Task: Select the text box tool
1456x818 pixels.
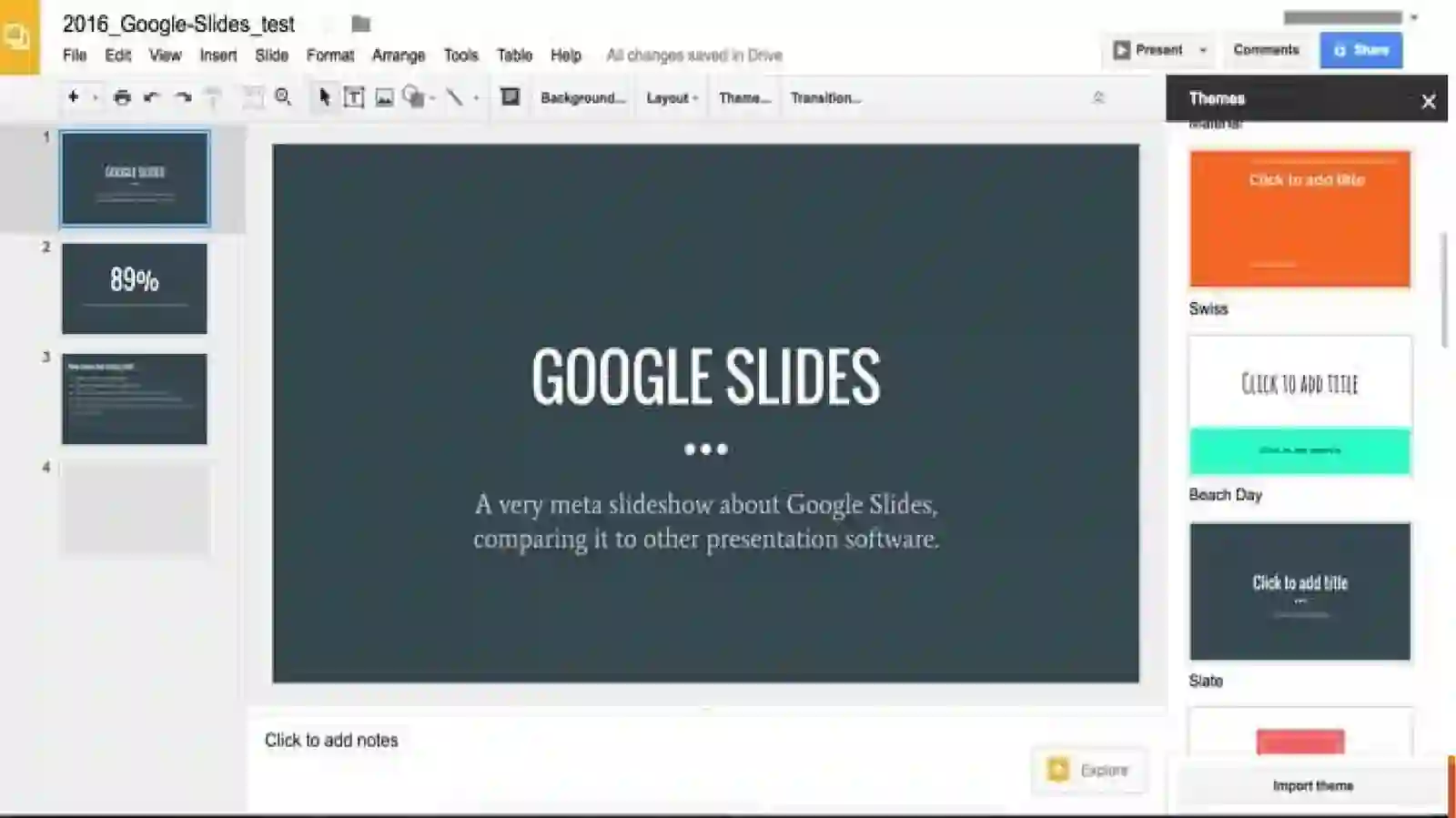Action: (354, 97)
